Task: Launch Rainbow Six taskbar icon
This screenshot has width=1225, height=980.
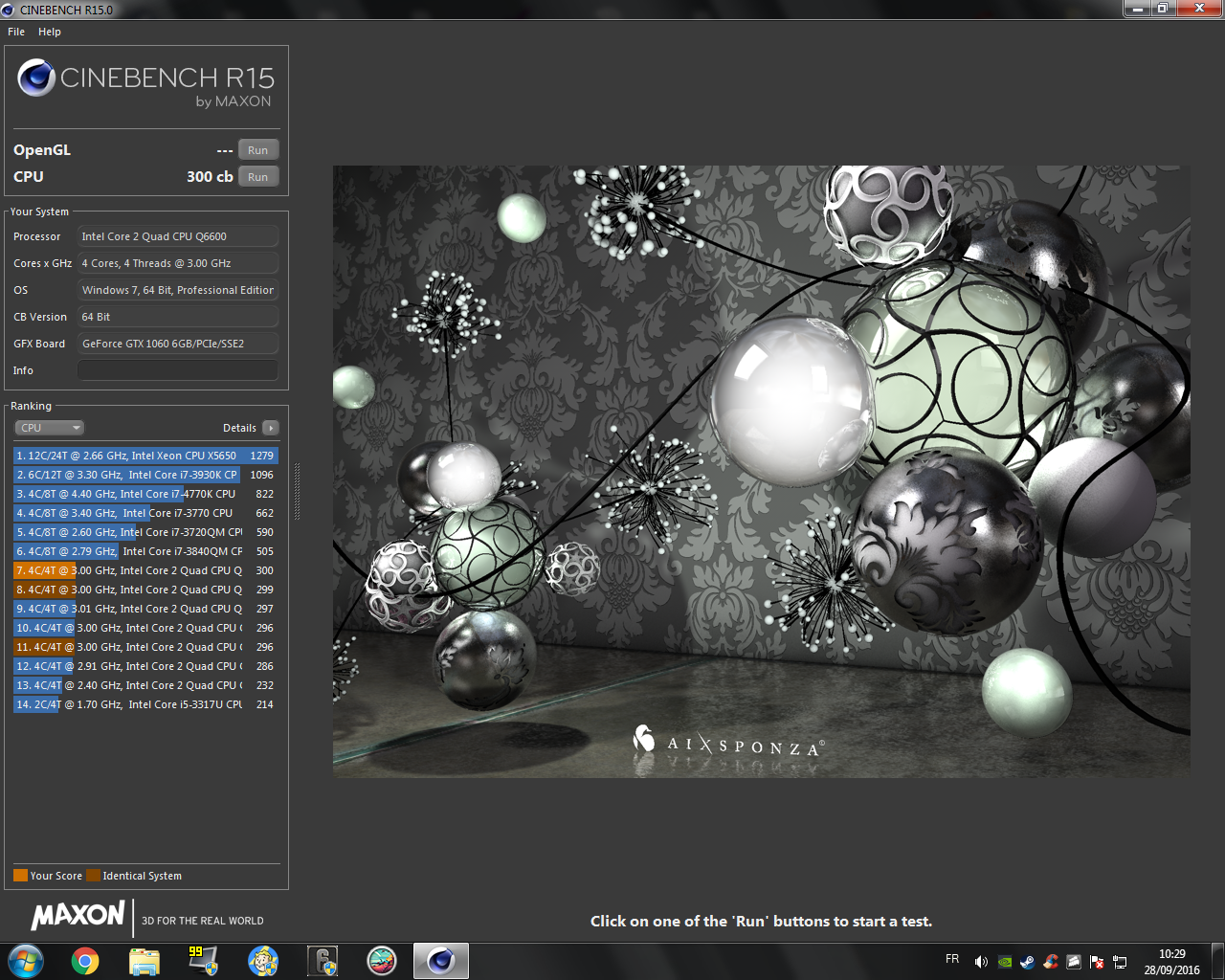Action: 323,961
